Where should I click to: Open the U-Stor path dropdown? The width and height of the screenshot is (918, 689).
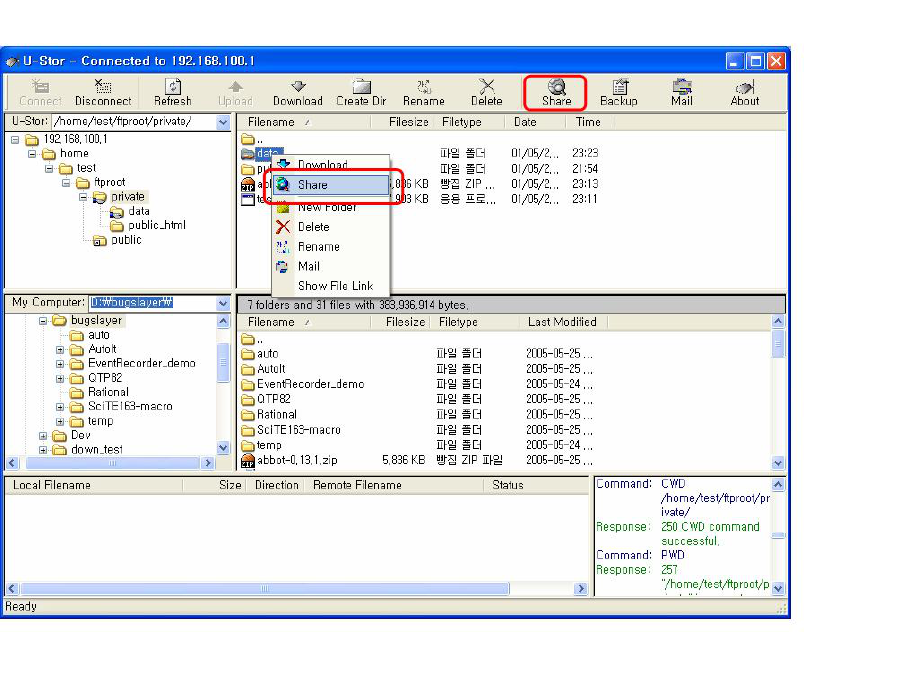pyautogui.click(x=223, y=122)
